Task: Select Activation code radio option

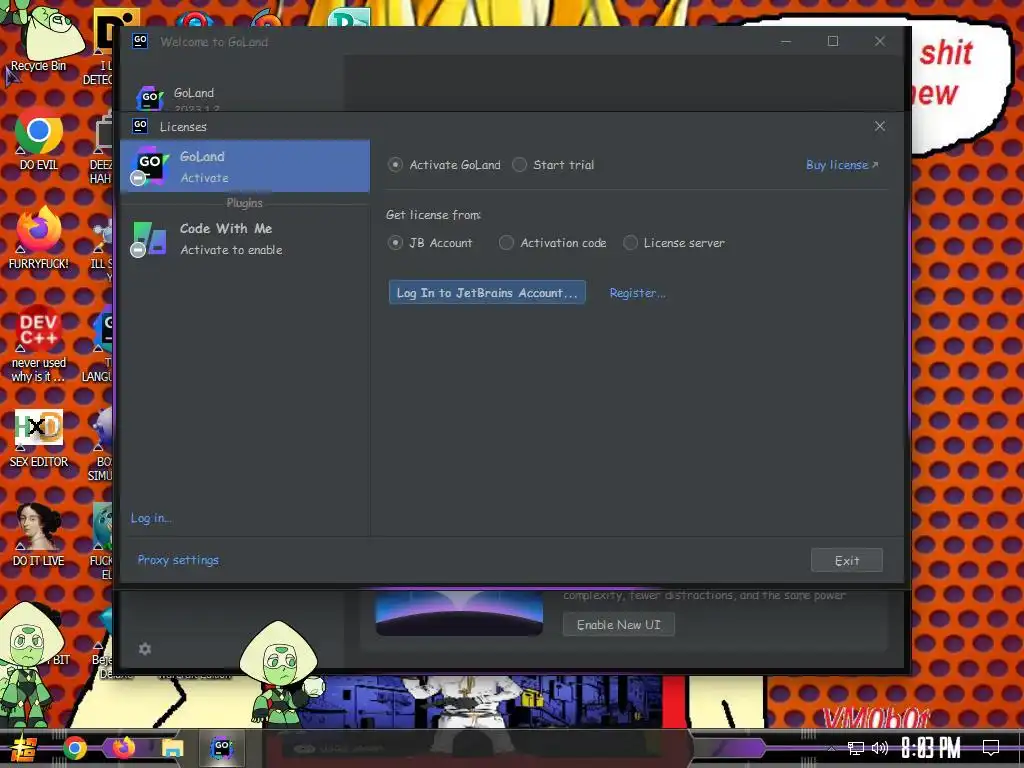Action: click(506, 243)
